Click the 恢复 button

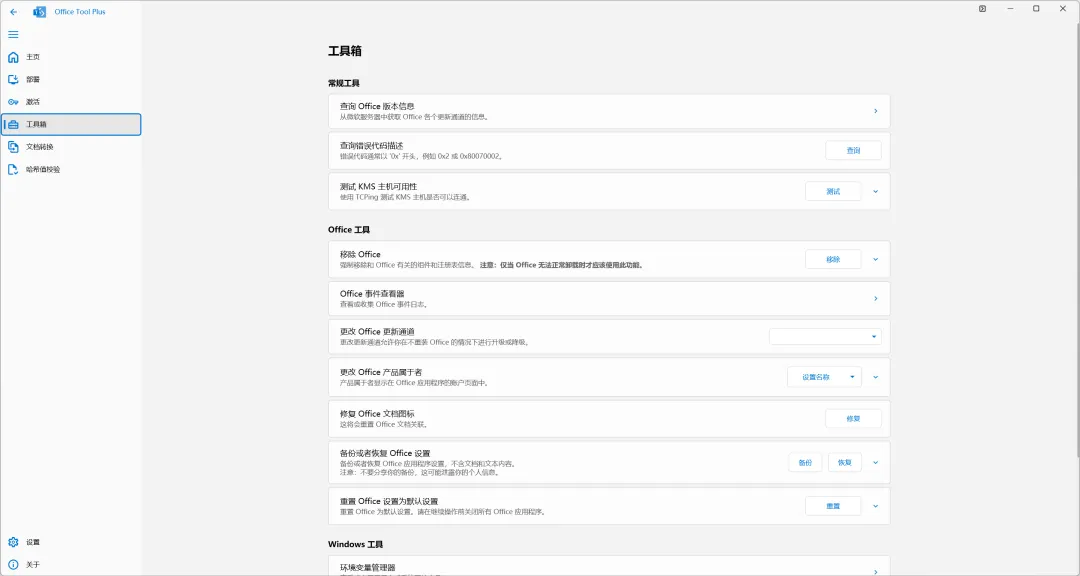click(845, 463)
